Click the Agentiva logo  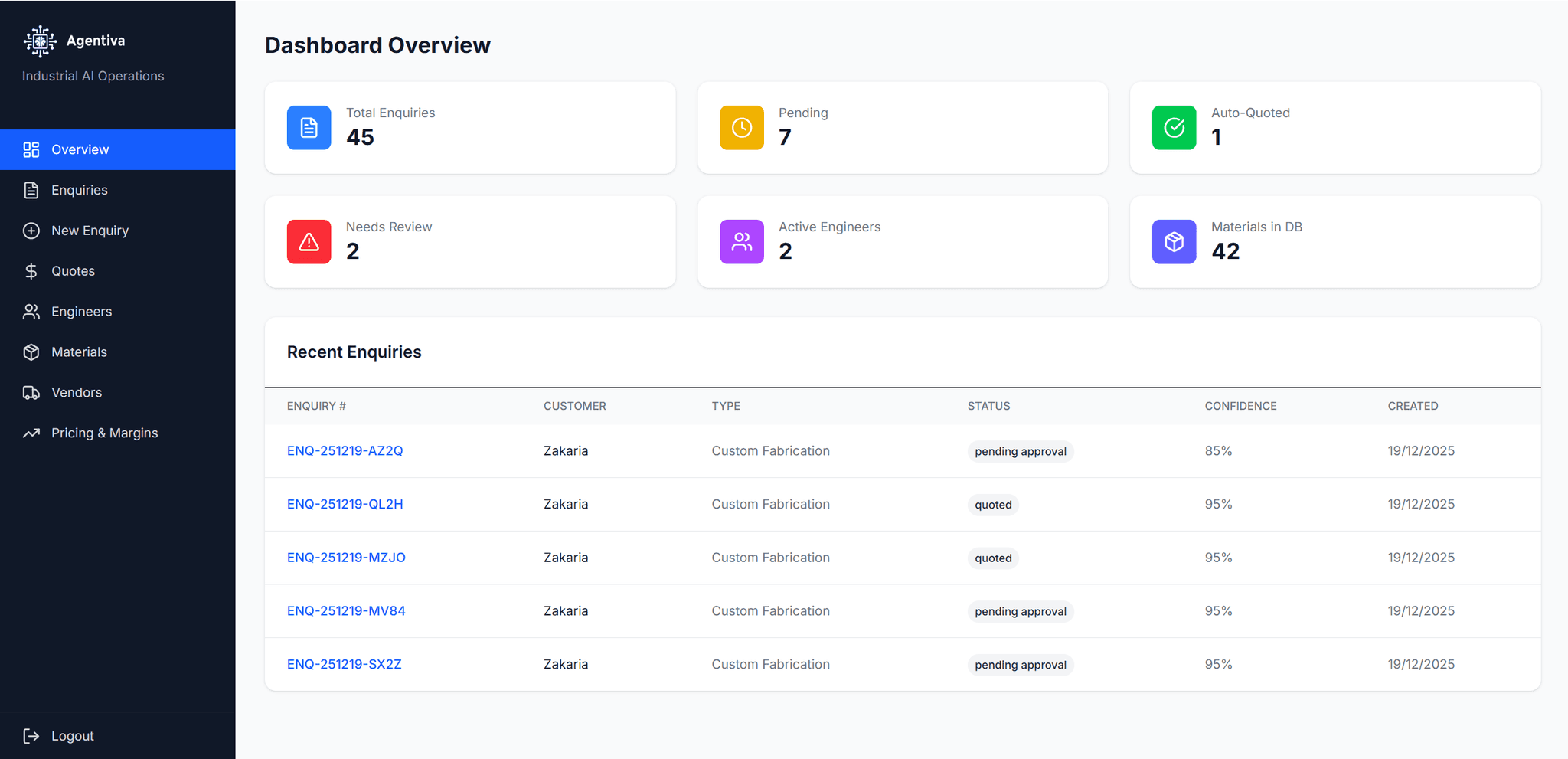click(x=40, y=41)
